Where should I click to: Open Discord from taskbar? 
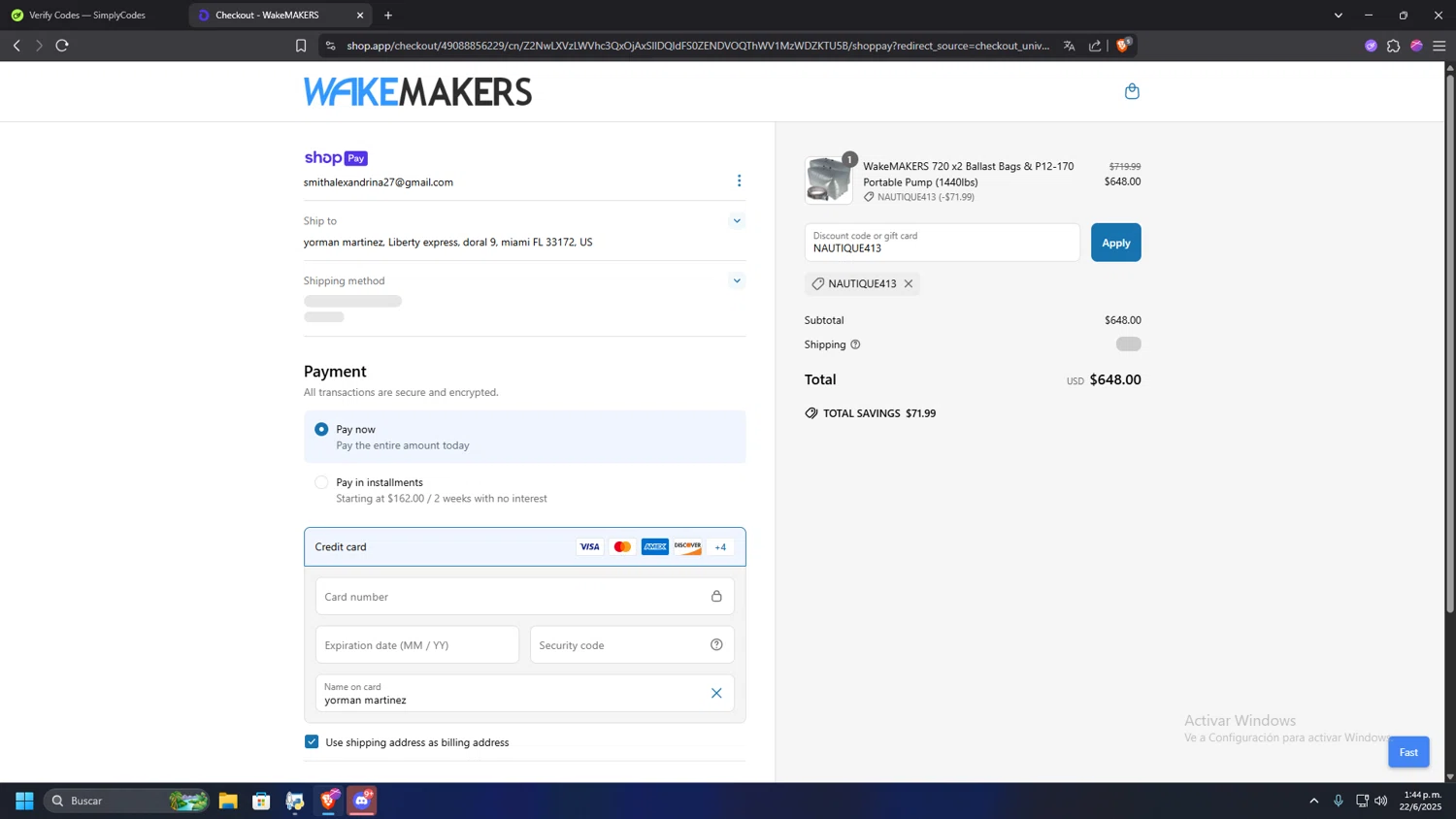tap(362, 801)
